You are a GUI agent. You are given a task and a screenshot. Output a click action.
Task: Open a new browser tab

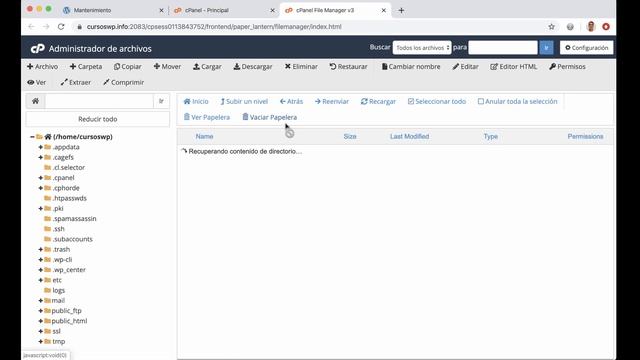click(401, 11)
